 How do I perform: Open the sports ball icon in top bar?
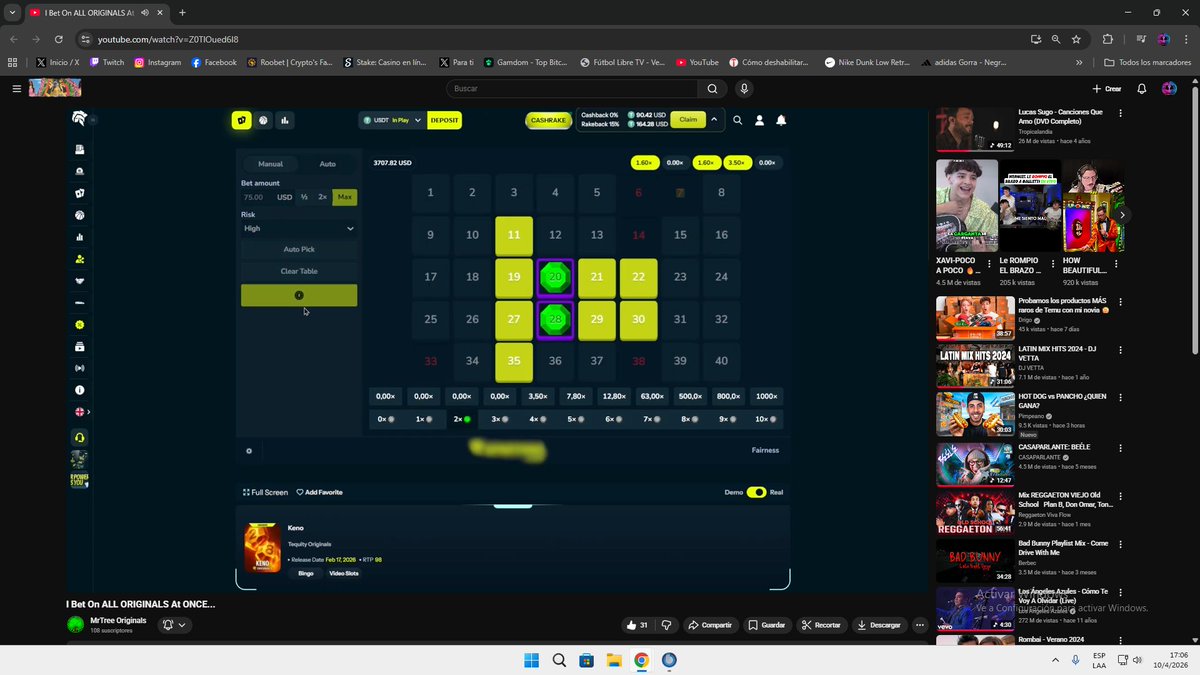click(x=263, y=120)
